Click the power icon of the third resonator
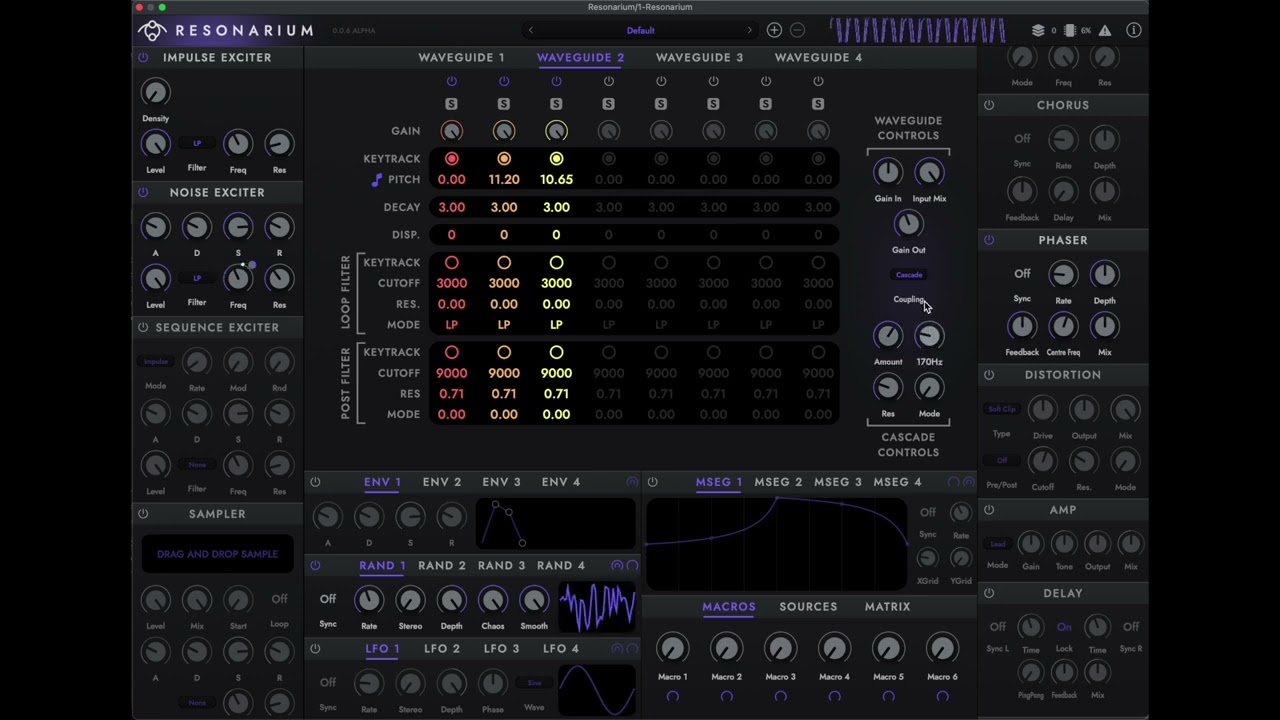The height and width of the screenshot is (720, 1280). point(556,81)
